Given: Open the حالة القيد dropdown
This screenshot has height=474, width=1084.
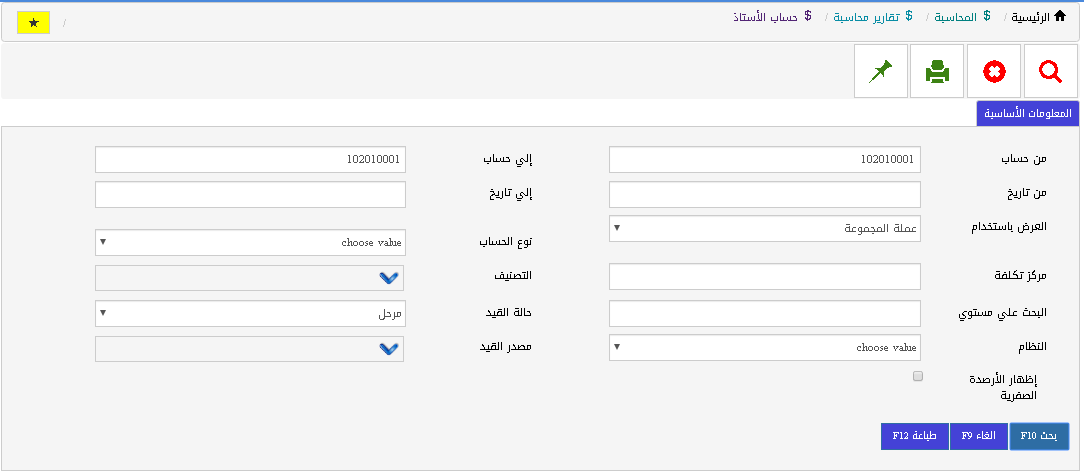Looking at the screenshot, I should (x=250, y=314).
